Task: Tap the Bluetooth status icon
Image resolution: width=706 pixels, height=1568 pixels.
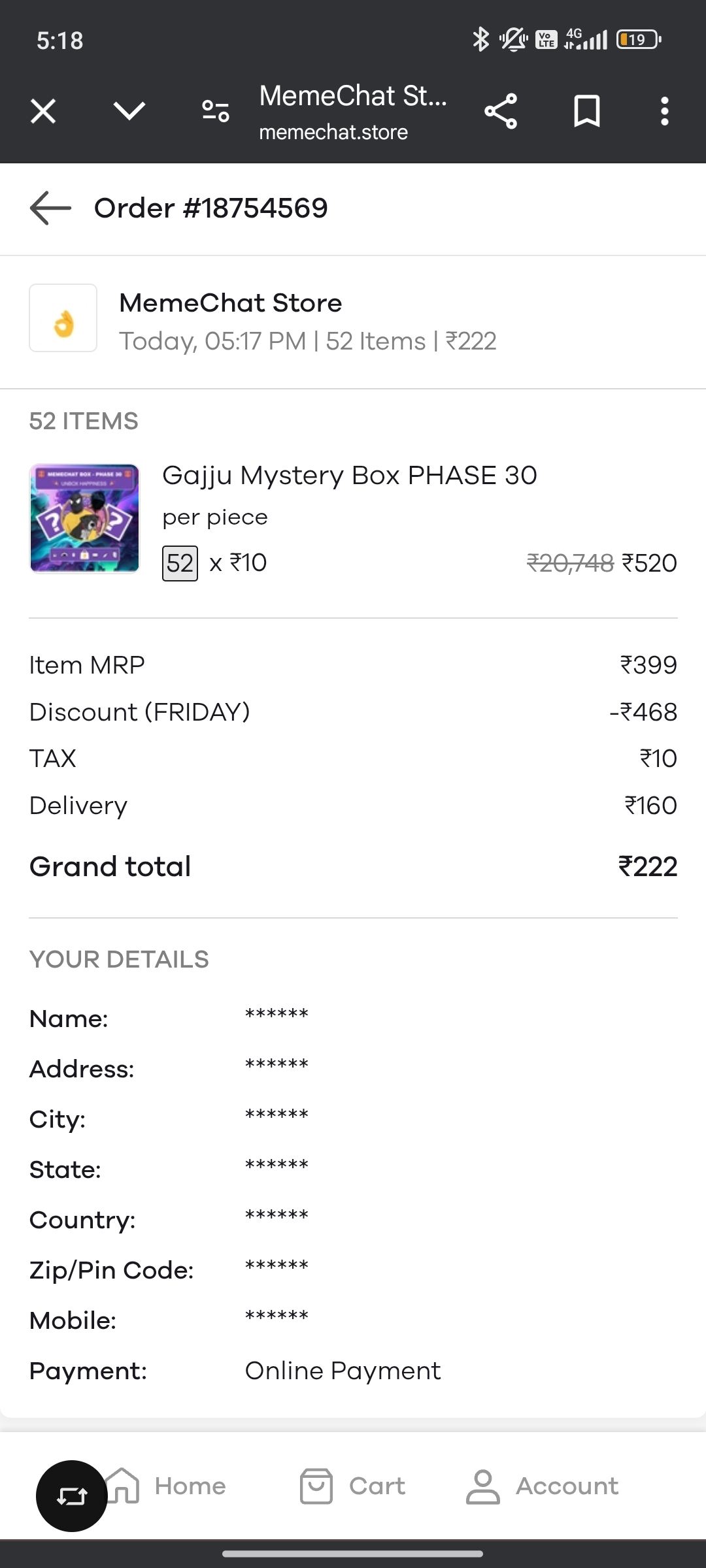Action: pyautogui.click(x=480, y=39)
